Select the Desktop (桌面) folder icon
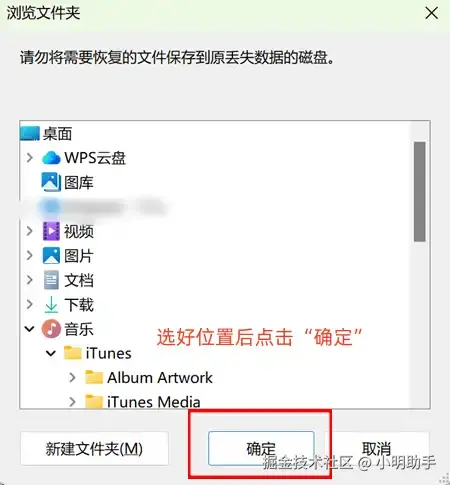This screenshot has width=450, height=485. (30, 134)
